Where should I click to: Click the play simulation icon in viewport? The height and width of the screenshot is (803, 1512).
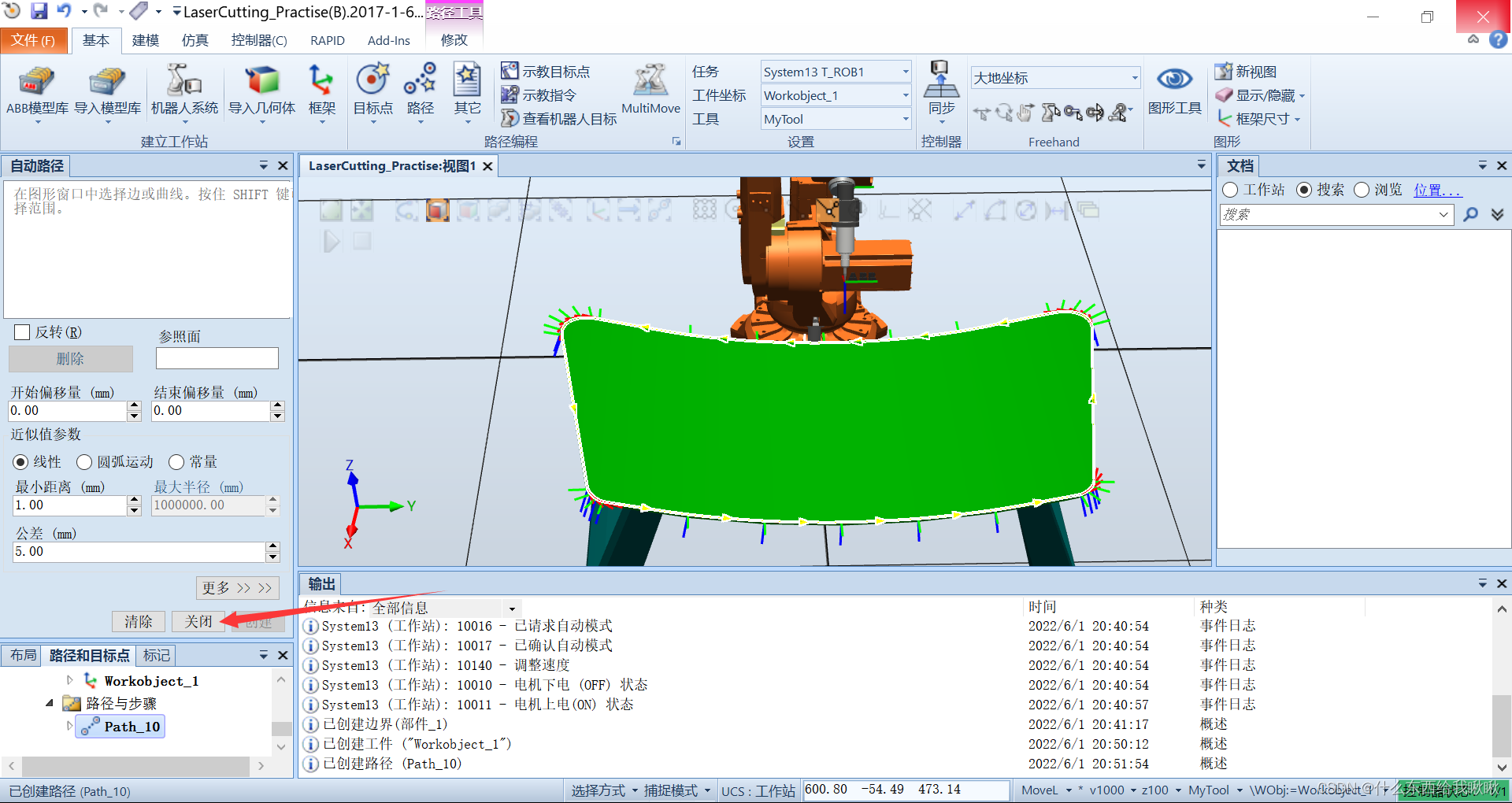point(332,241)
